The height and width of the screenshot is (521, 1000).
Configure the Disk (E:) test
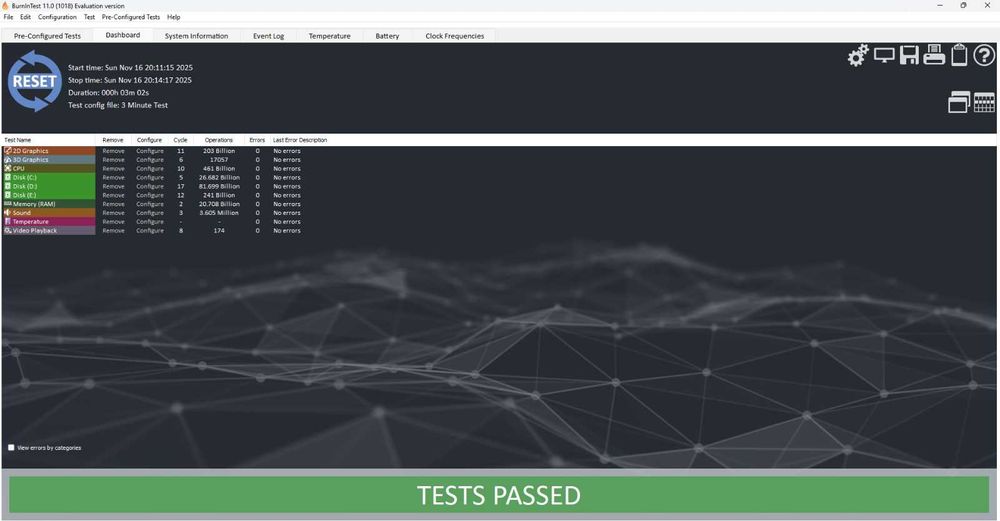pos(150,195)
